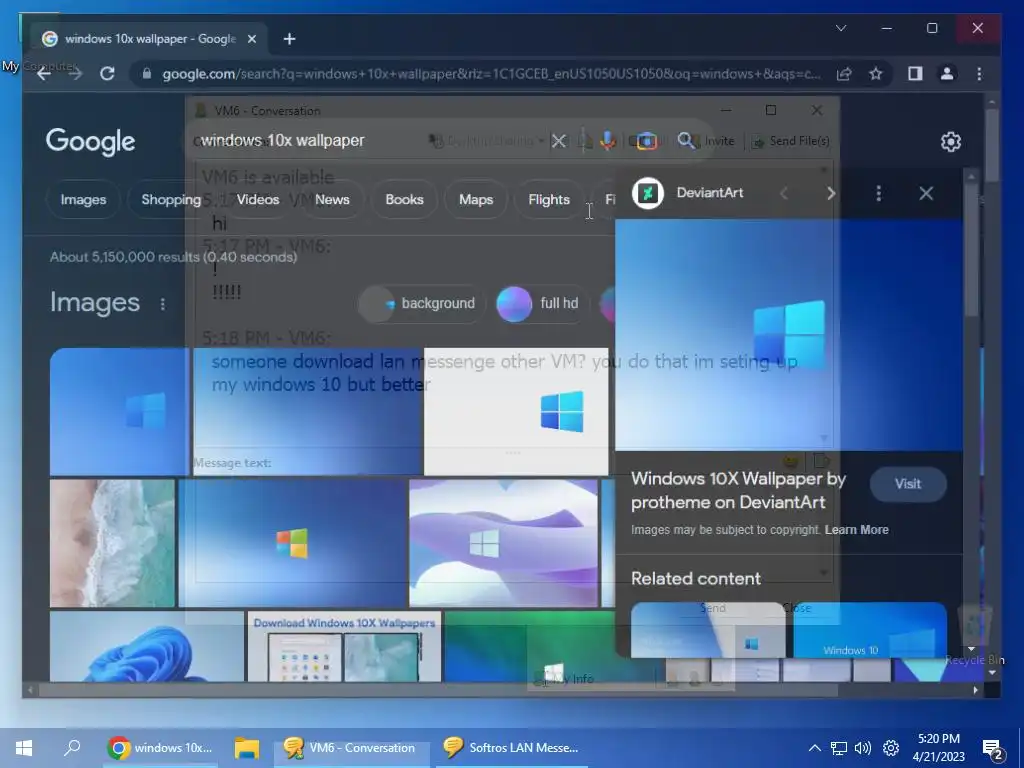The image size is (1024, 768).
Task: Open Chrome's side panel
Action: point(915,74)
